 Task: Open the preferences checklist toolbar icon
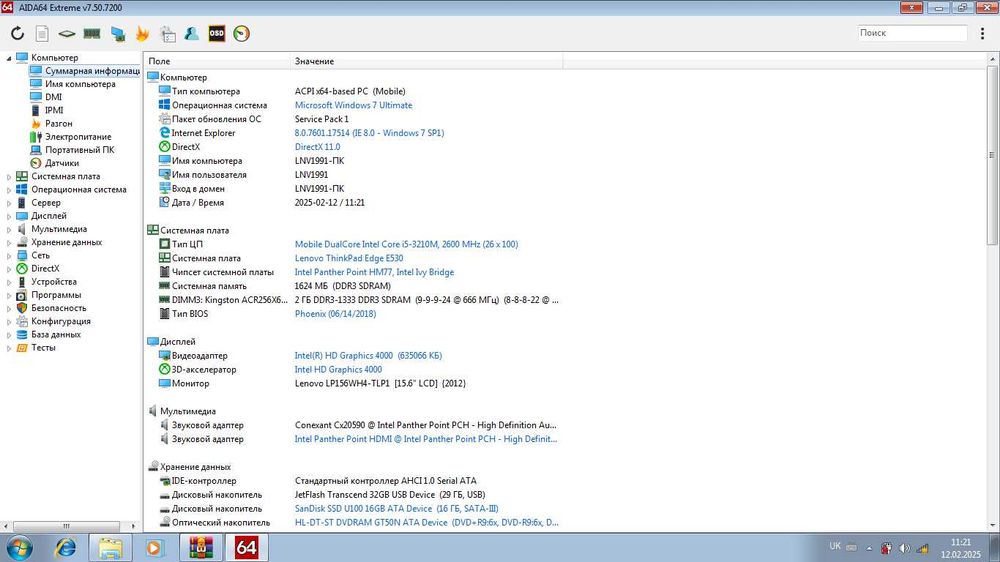168,34
